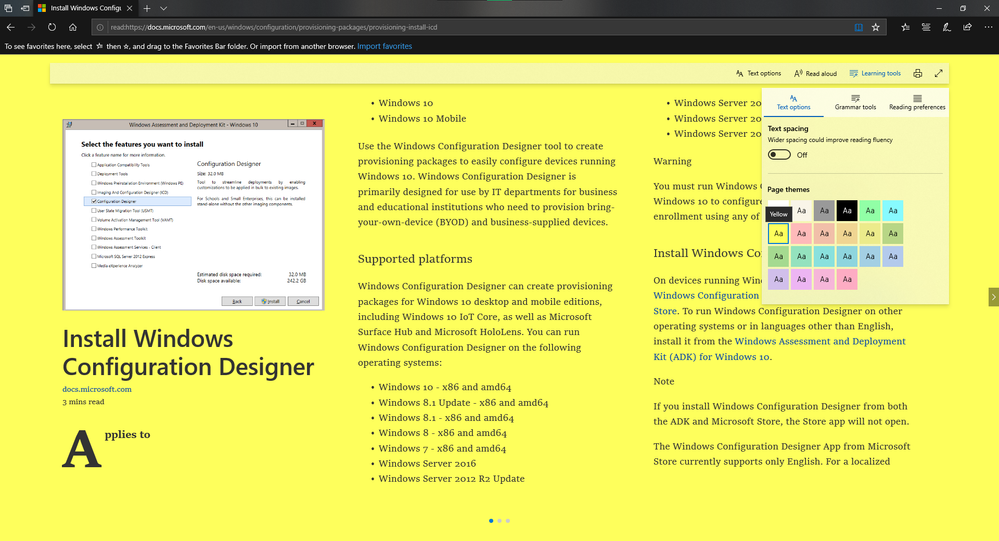Open a new tab with plus icon
Screen dimensions: 999x541
(147, 8)
